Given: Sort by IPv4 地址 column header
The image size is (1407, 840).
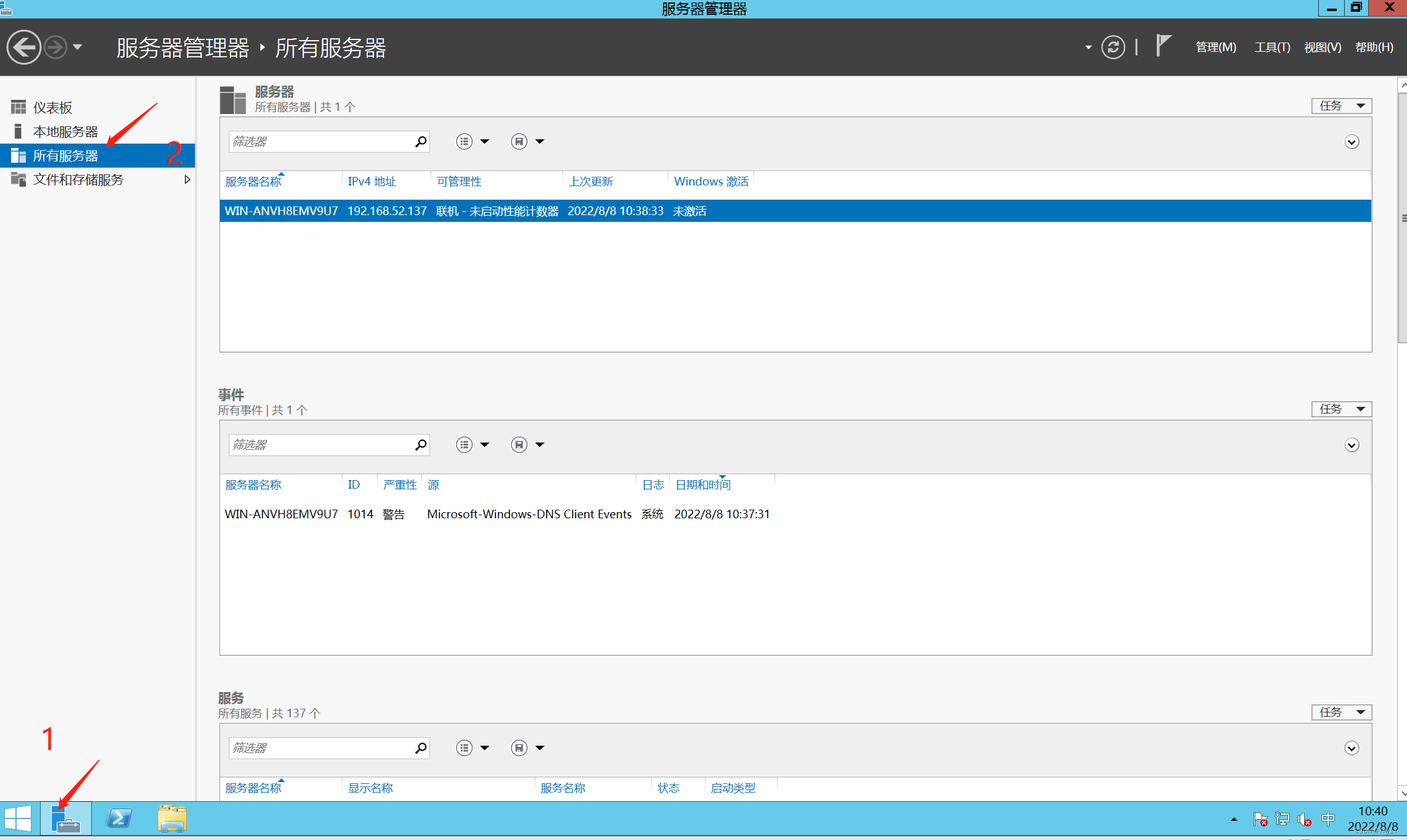Looking at the screenshot, I should 372,182.
